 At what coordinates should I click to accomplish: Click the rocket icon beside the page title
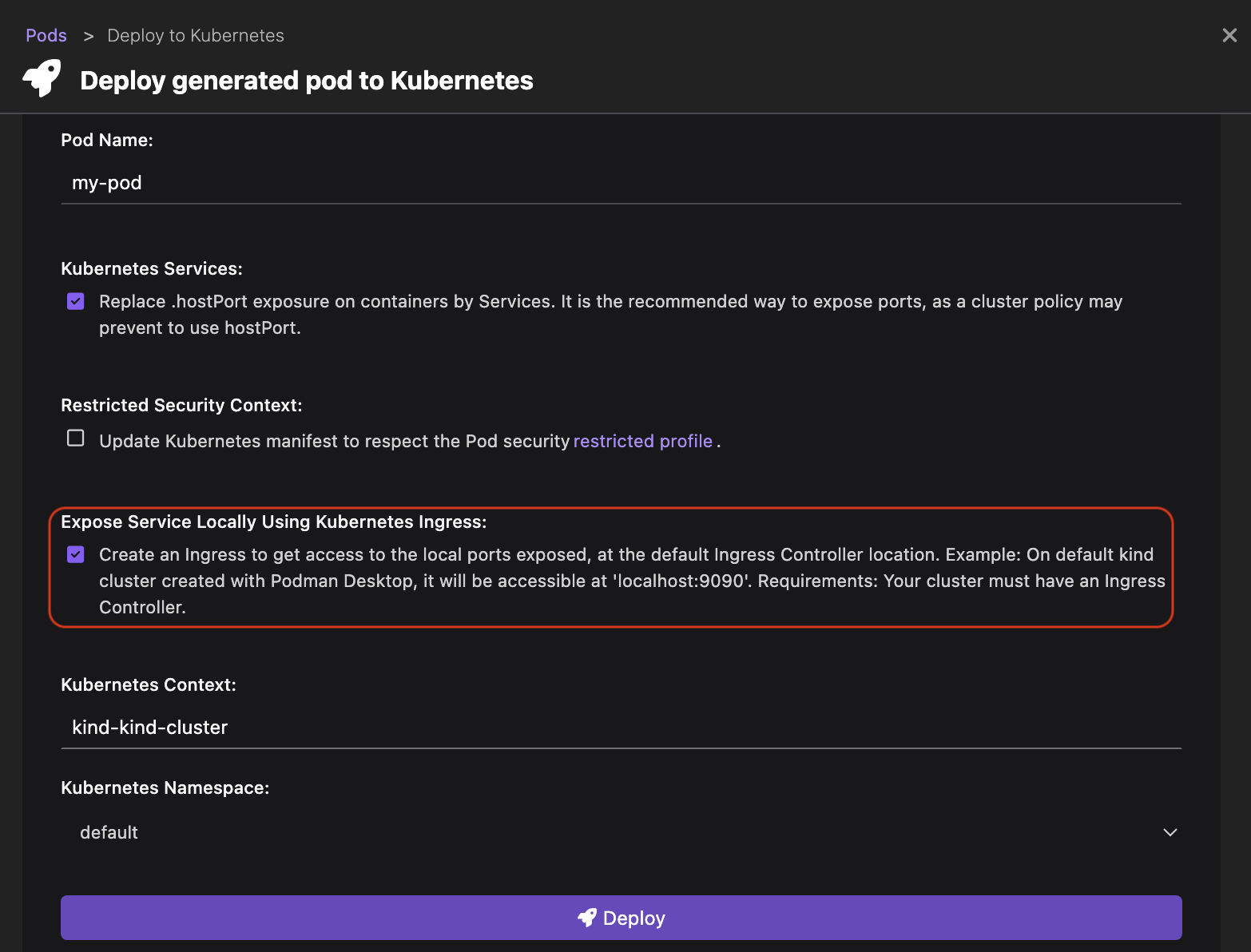(x=42, y=78)
